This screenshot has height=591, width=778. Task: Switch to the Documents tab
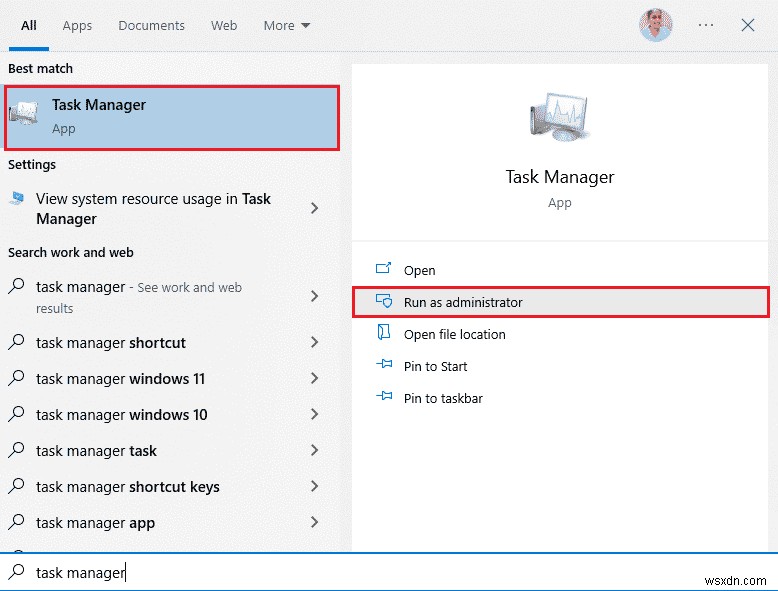tap(151, 25)
